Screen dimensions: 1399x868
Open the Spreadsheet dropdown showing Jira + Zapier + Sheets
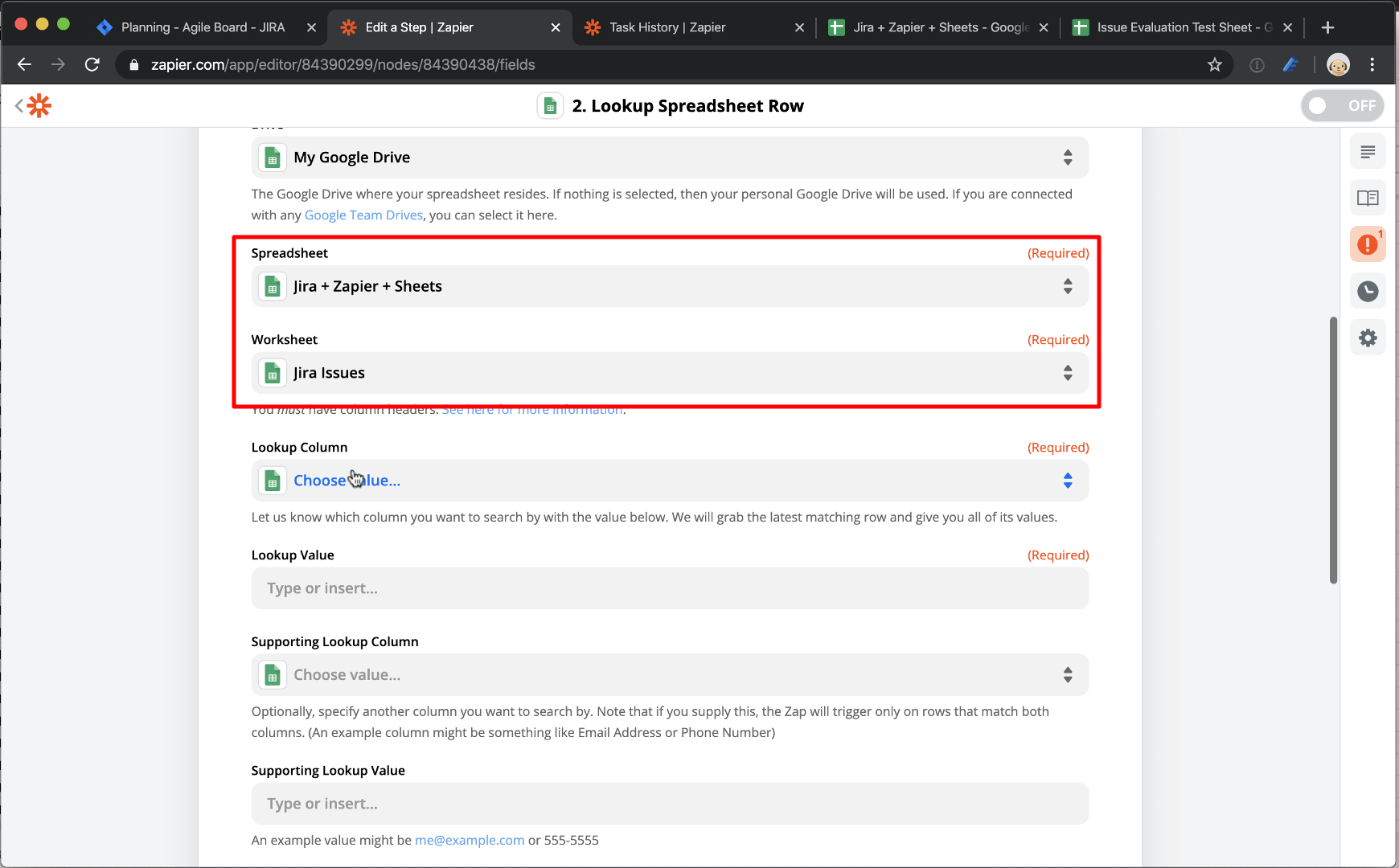[670, 286]
